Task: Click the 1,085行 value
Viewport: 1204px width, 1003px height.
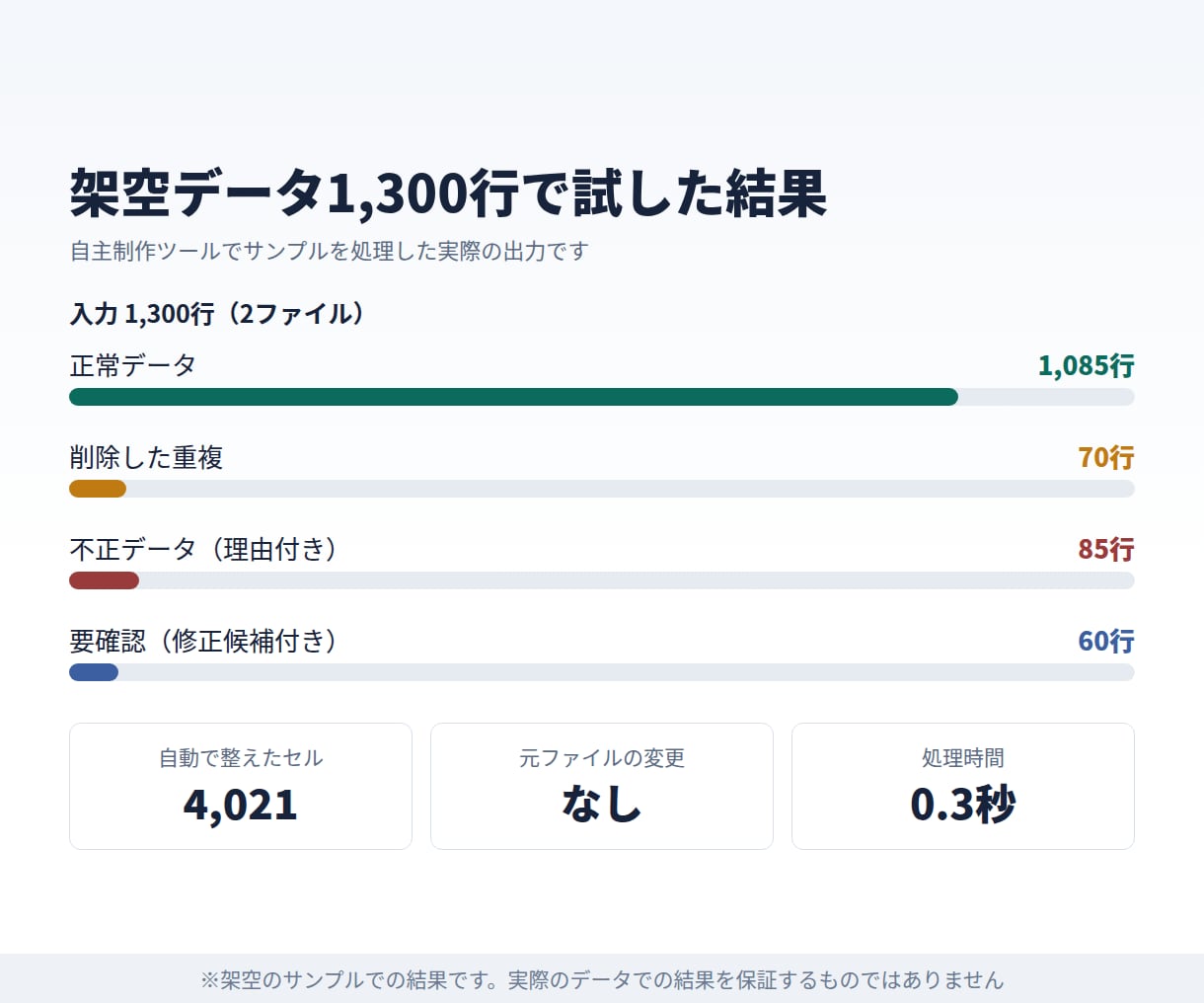Action: click(x=1086, y=365)
